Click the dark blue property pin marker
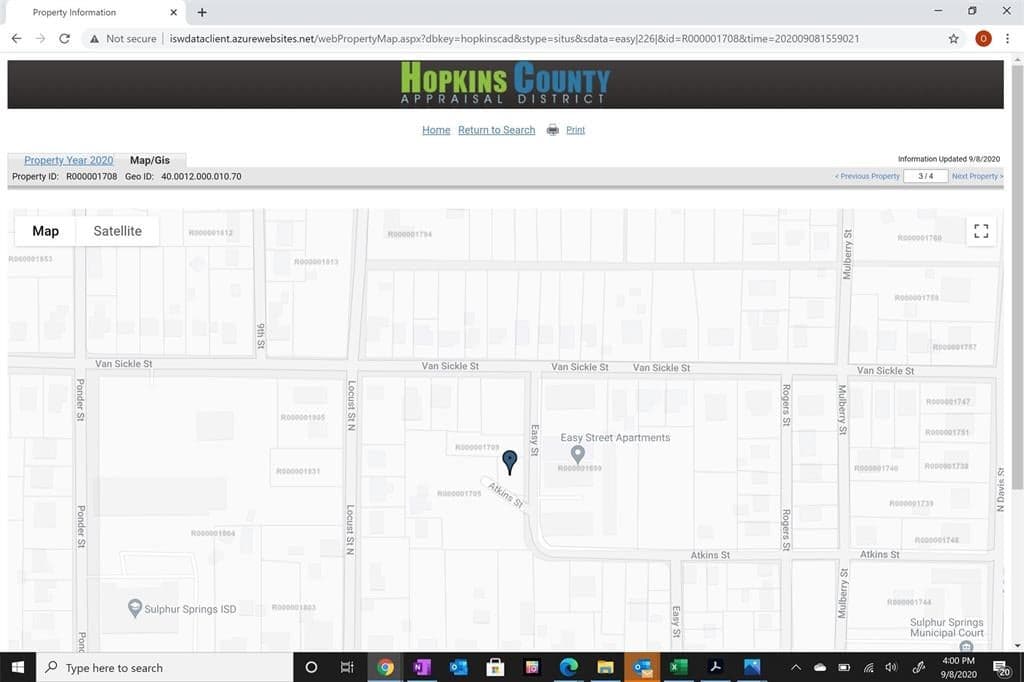This screenshot has width=1024, height=682. click(509, 461)
